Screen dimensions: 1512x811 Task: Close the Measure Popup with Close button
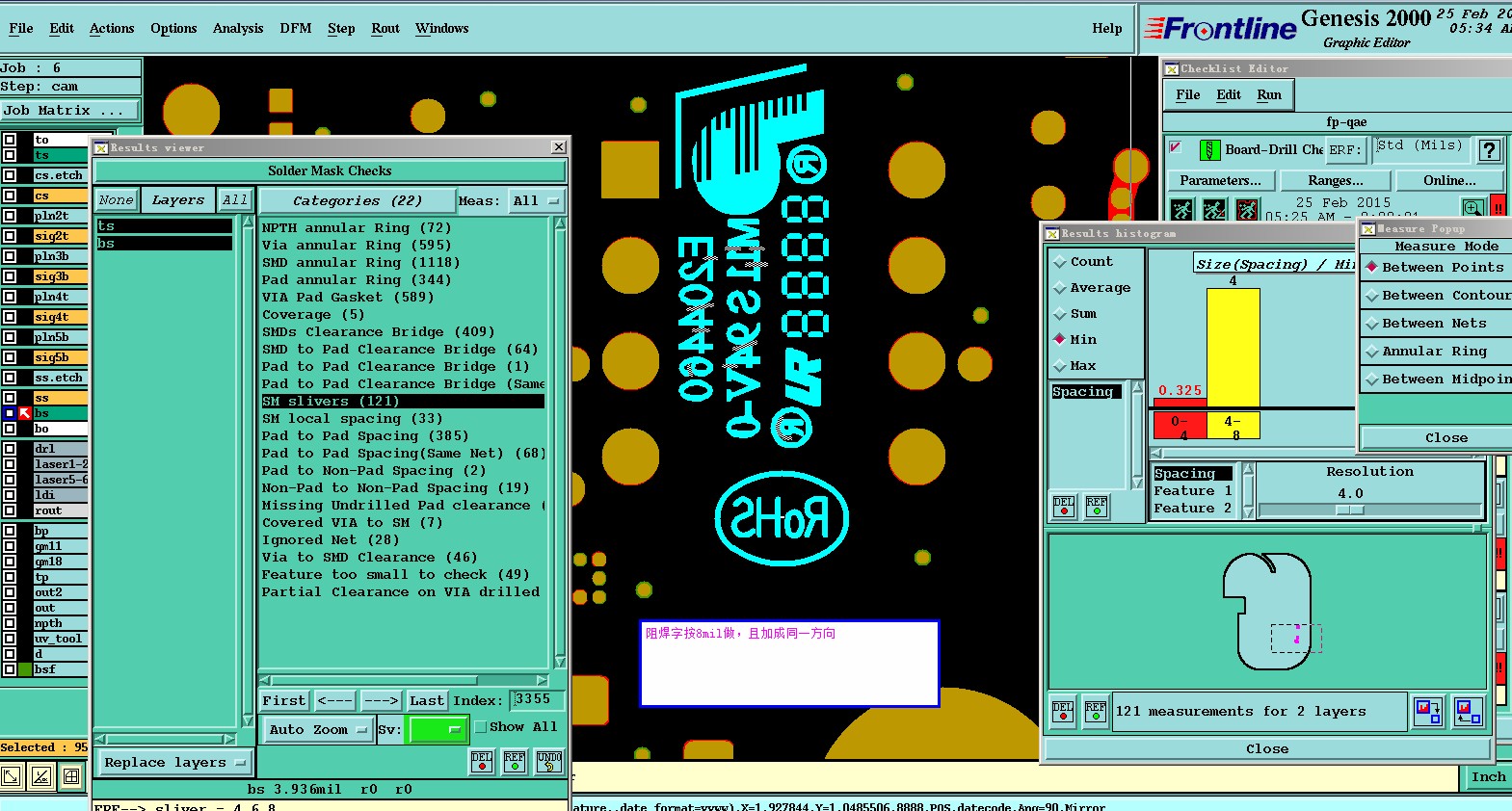click(1446, 437)
